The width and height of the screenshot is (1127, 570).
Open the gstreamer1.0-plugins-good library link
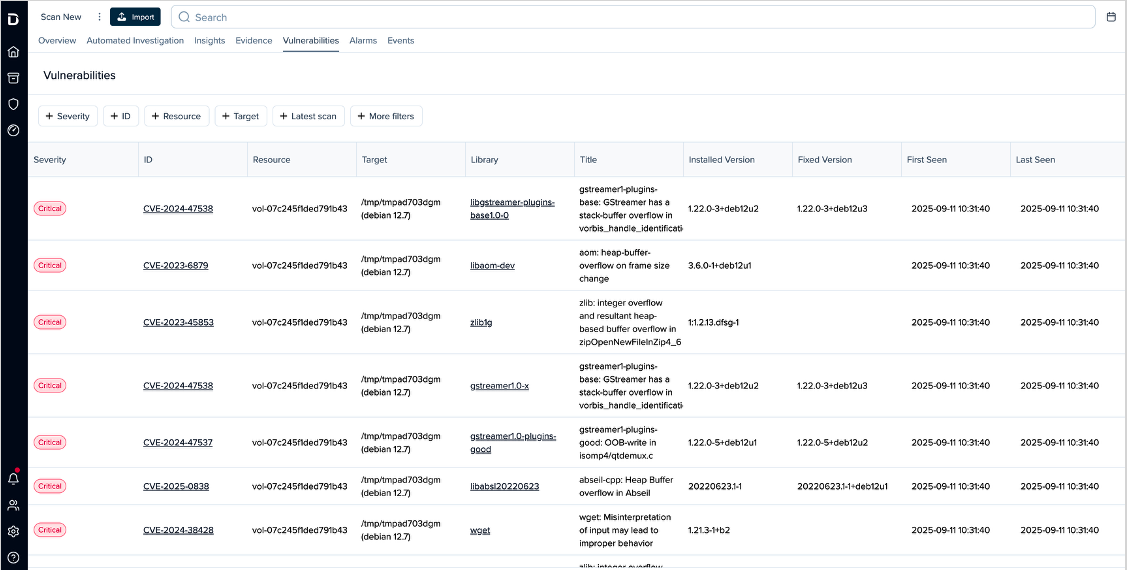click(x=512, y=442)
